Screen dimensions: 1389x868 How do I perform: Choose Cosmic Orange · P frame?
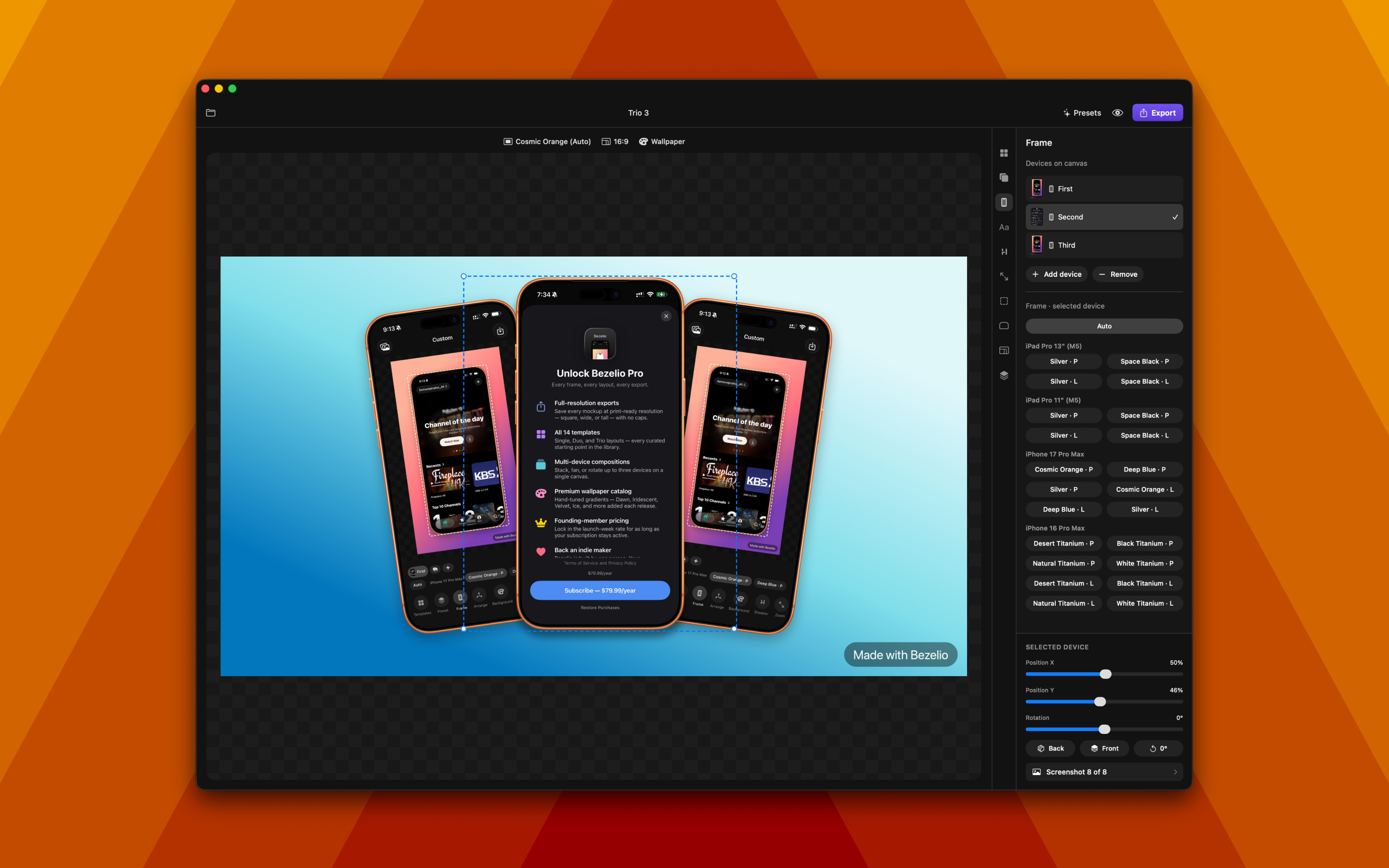point(1063,470)
